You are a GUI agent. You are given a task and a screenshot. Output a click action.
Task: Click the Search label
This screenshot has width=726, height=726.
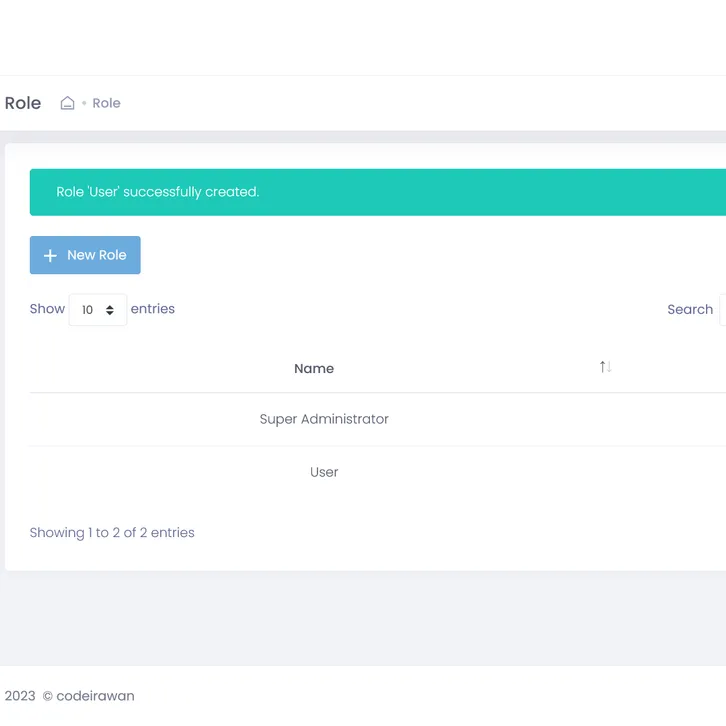tap(689, 310)
